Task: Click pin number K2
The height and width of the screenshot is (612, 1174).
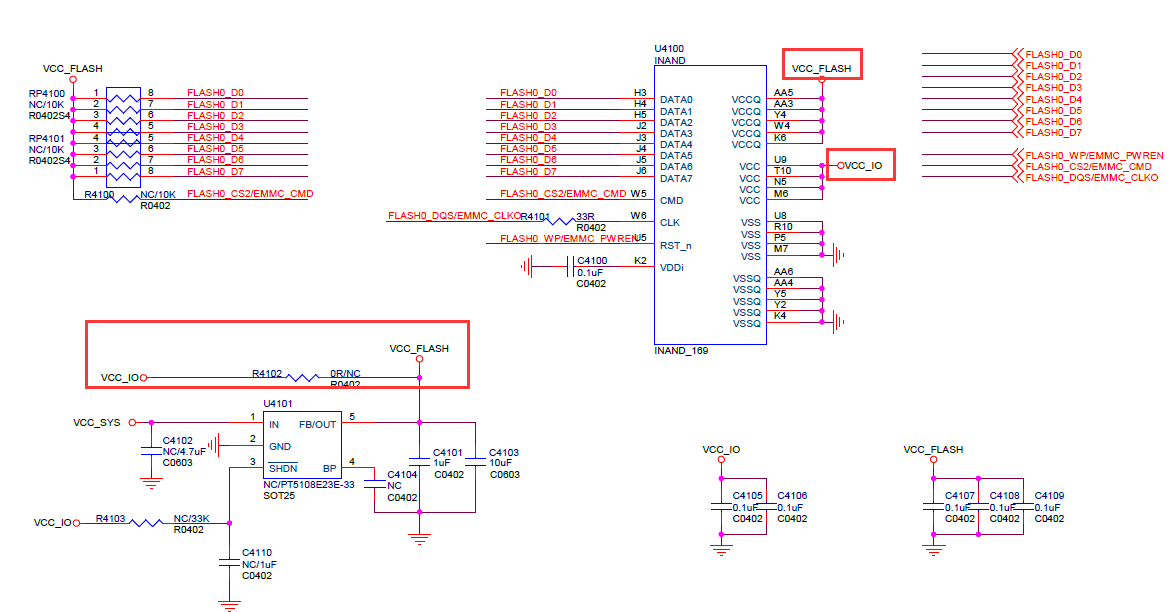Action: (640, 261)
